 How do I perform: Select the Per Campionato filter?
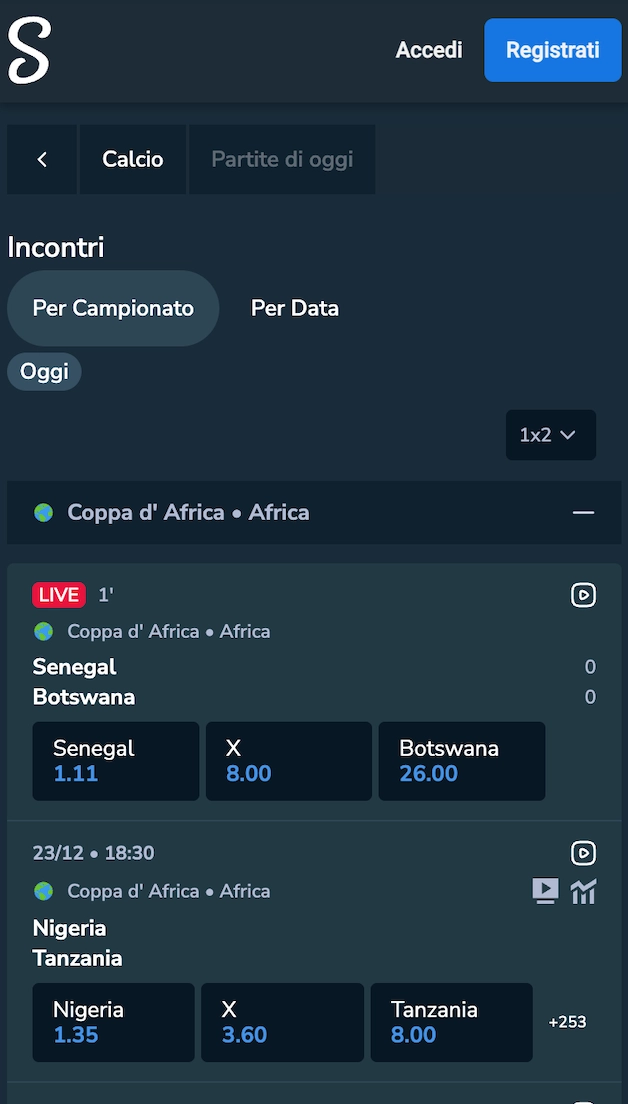[112, 308]
